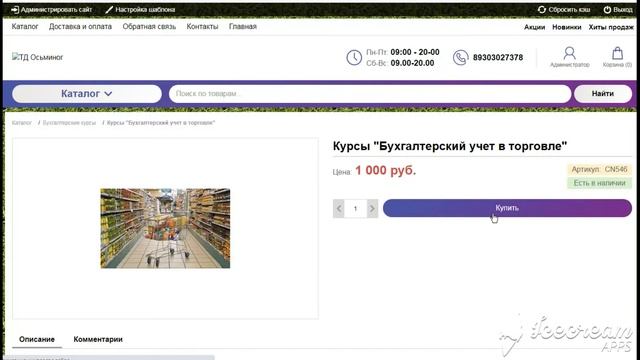Open 'Новинки' new items link
The image size is (640, 360).
tap(567, 27)
